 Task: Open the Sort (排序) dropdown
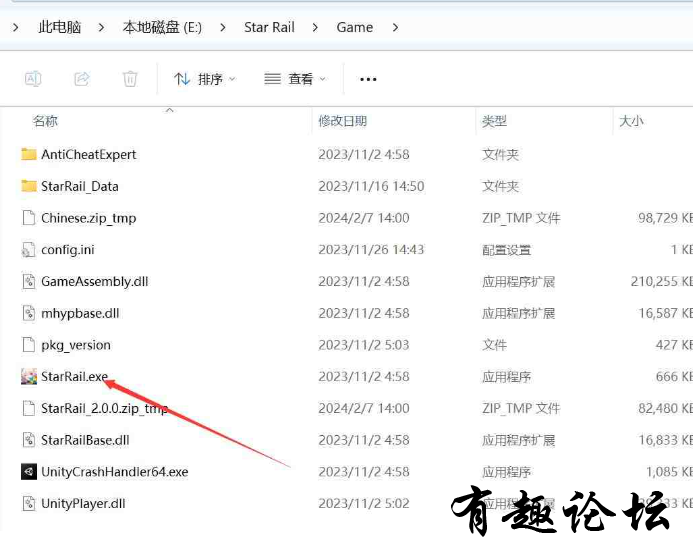coord(205,79)
